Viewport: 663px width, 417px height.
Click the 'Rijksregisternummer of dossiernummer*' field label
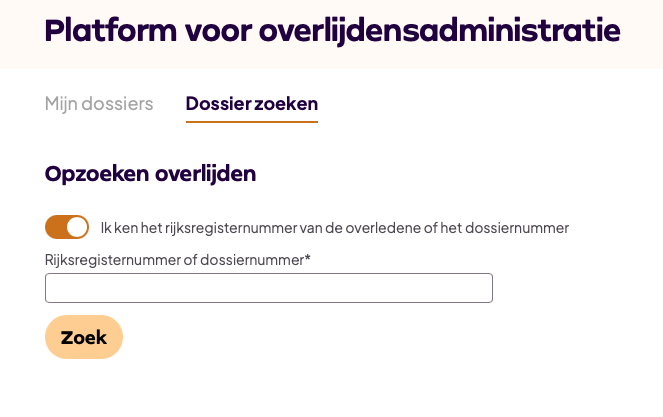(x=178, y=260)
